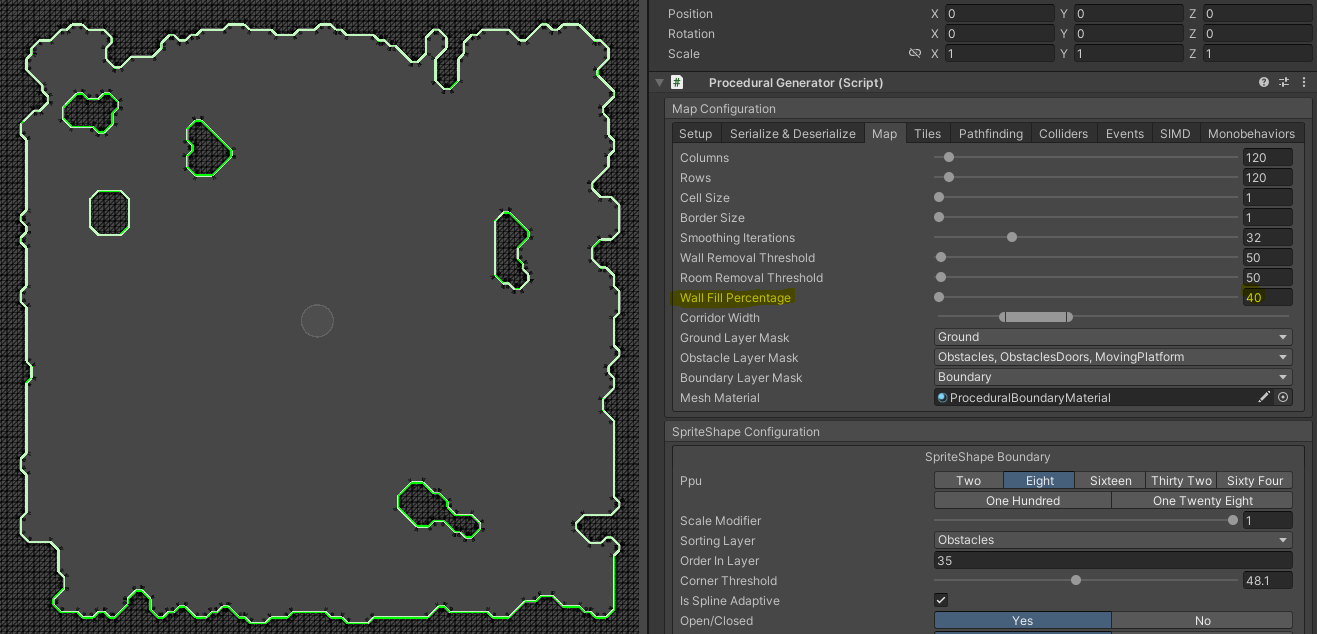Switch to the Tiles tab
The width and height of the screenshot is (1317, 634).
928,132
